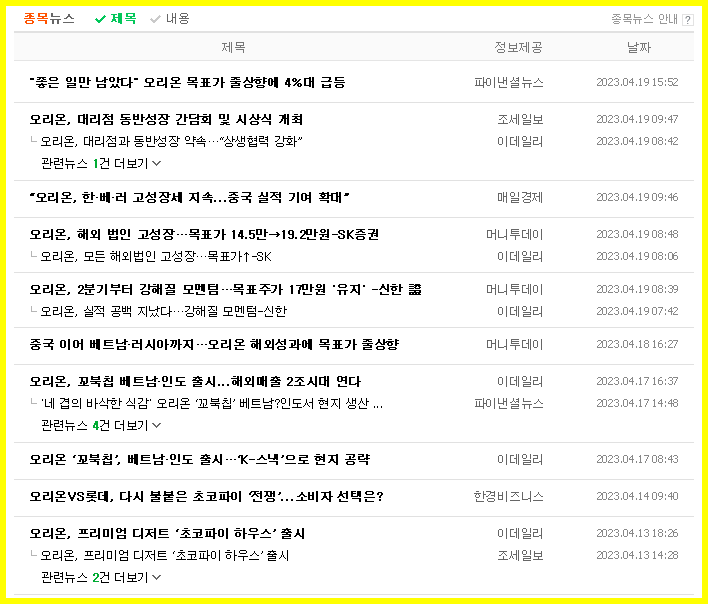Screen dimensions: 708x604
Task: Open article 오리온, 2분기부터 강해질 모멘텀
Action: click(225, 290)
